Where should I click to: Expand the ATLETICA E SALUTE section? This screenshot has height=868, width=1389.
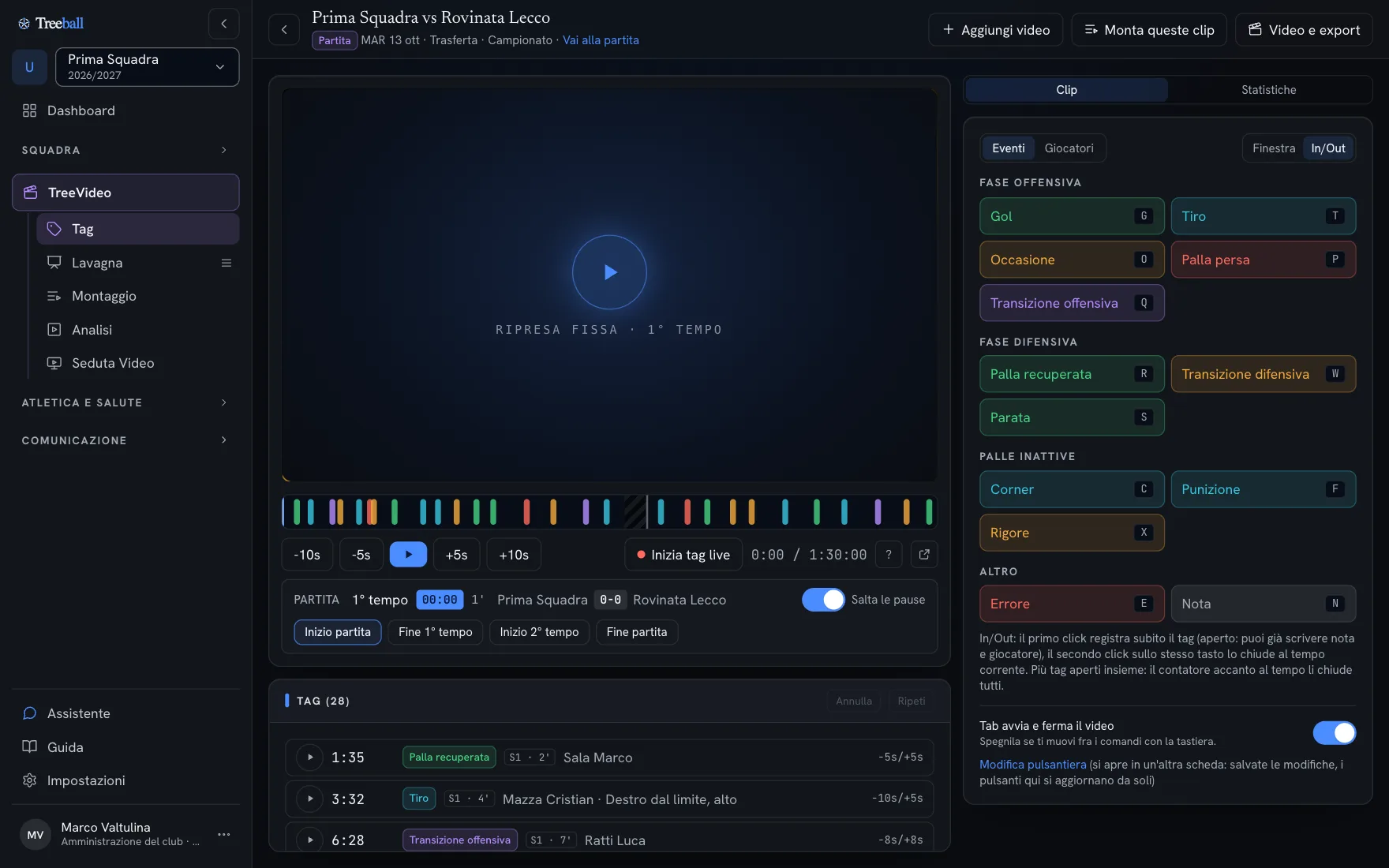click(125, 402)
